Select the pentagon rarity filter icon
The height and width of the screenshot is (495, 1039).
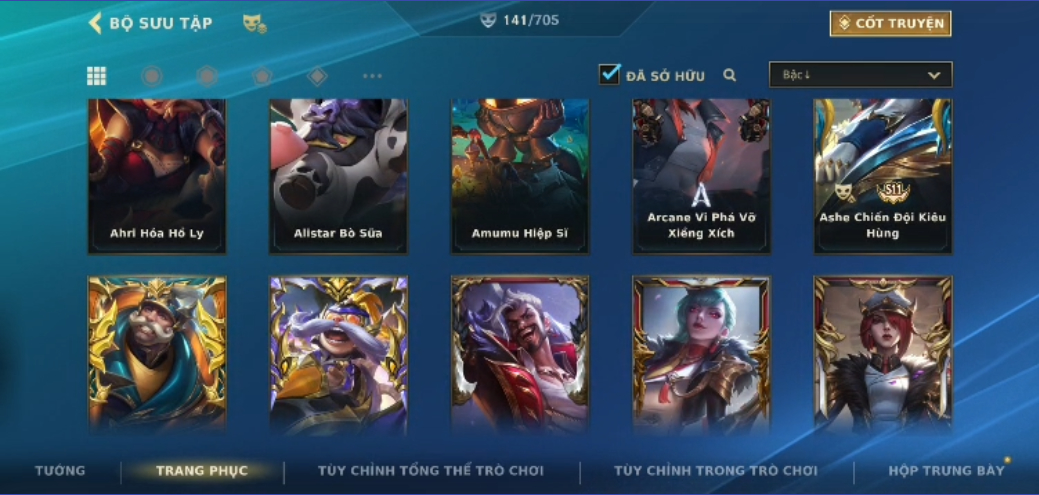click(262, 76)
